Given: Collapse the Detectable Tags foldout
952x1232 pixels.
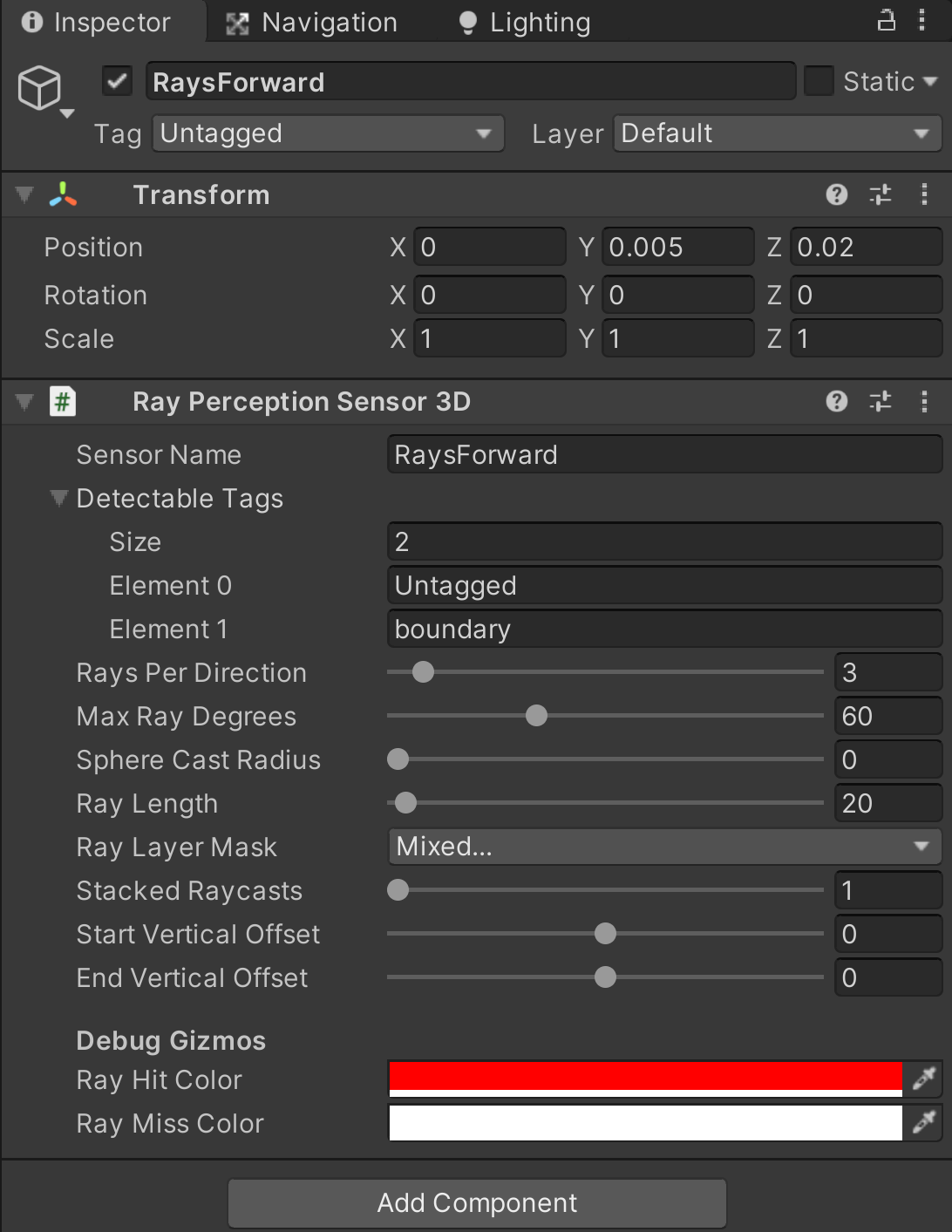Looking at the screenshot, I should pos(58,498).
